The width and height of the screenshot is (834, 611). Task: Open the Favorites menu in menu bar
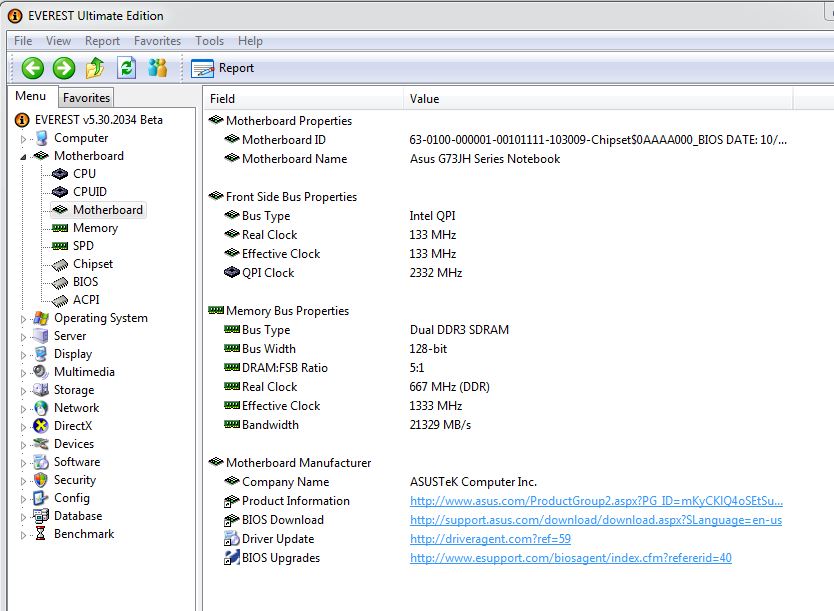[x=157, y=41]
